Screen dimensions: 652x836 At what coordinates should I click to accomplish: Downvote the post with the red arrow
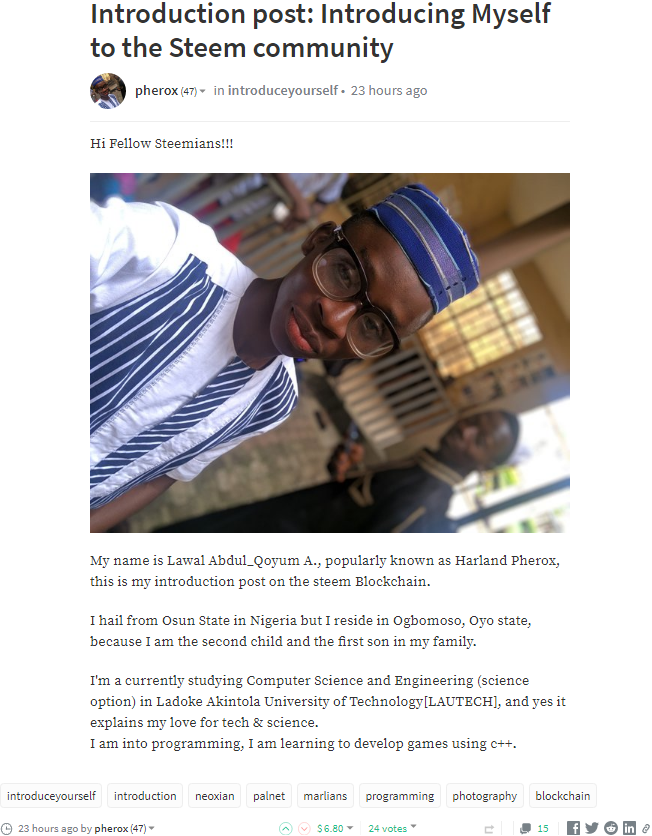(304, 829)
